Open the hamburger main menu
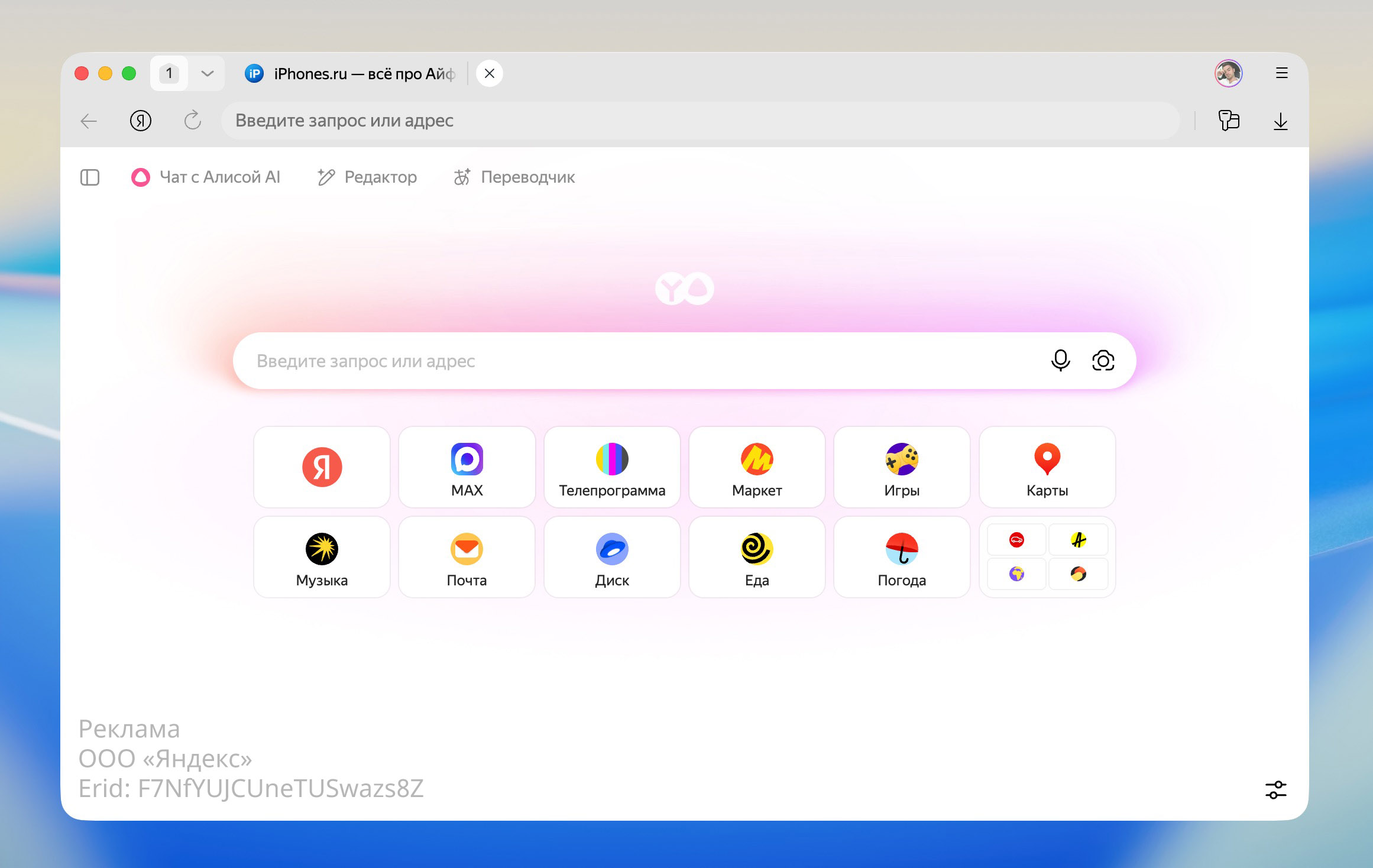This screenshot has height=868, width=1373. [1281, 73]
